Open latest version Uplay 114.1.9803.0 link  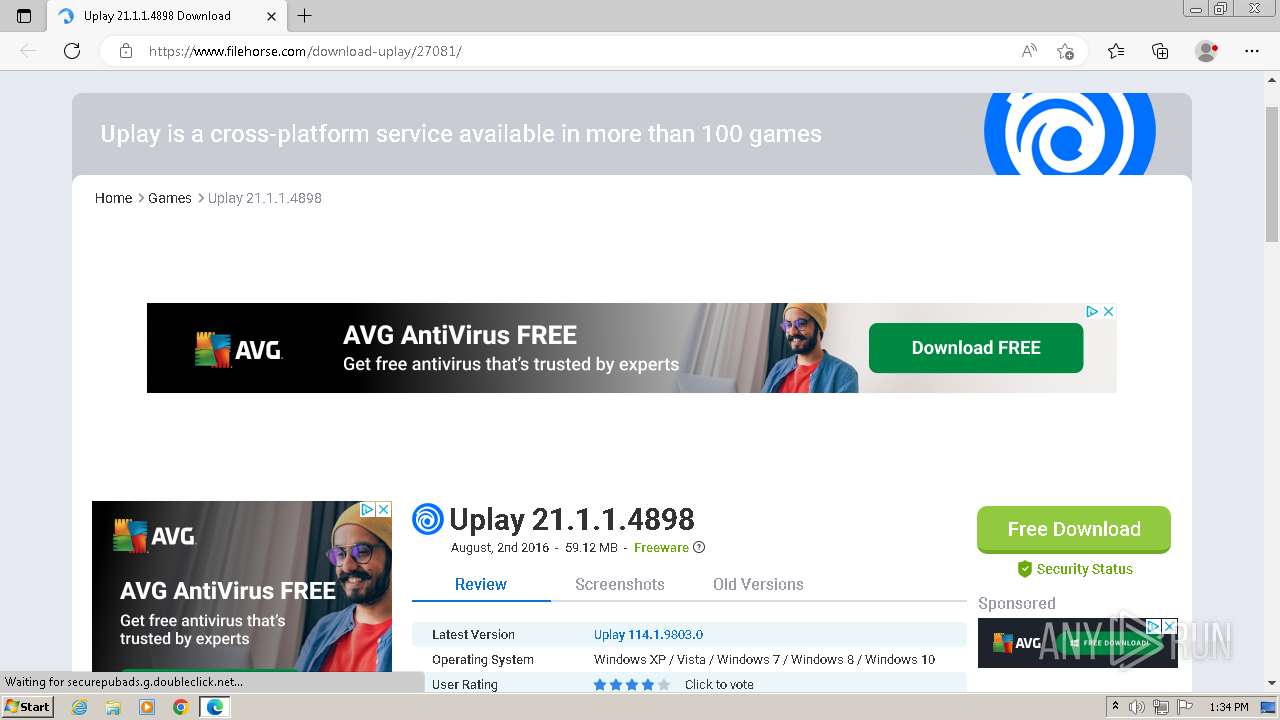648,634
